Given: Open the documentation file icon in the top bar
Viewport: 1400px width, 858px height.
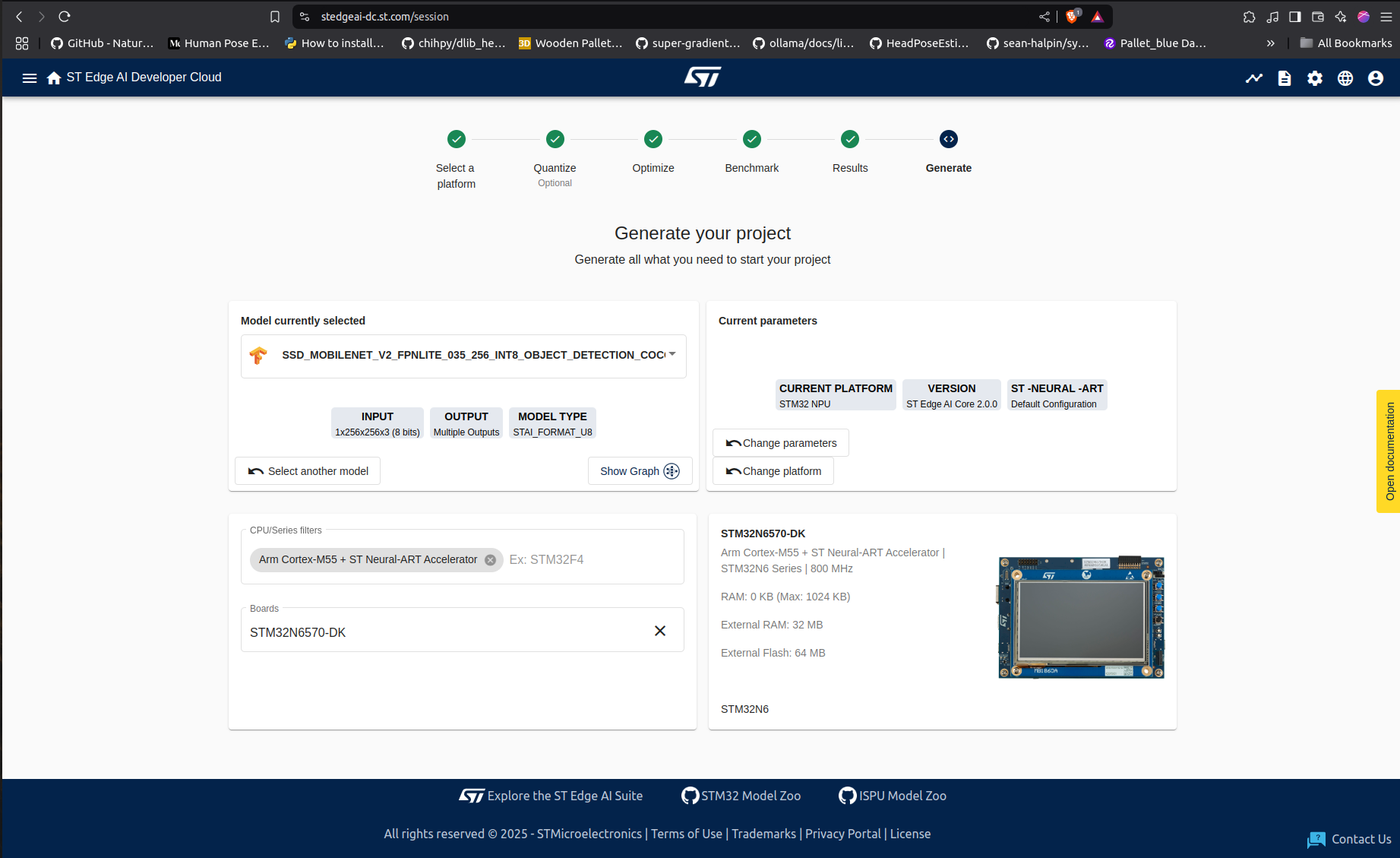Looking at the screenshot, I should pyautogui.click(x=1285, y=78).
